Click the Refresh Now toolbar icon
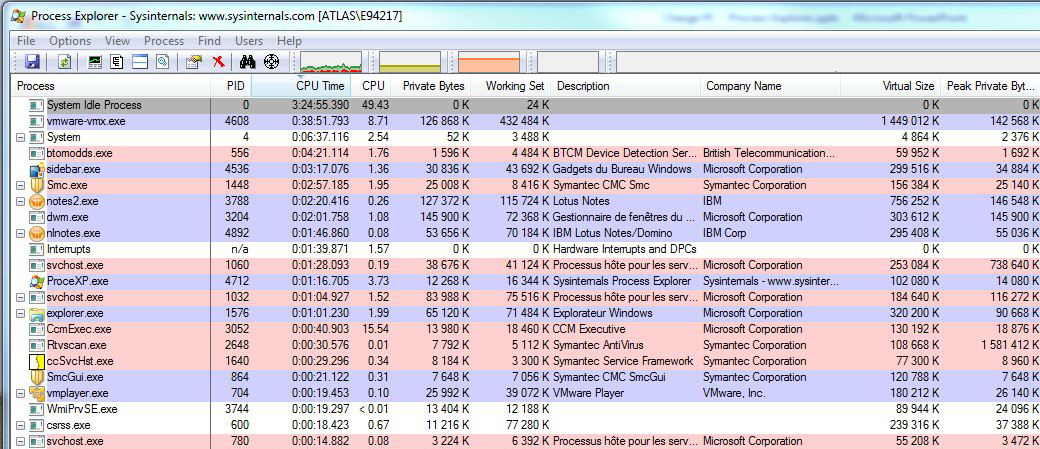Screen dimensions: 1040x449 tap(64, 62)
